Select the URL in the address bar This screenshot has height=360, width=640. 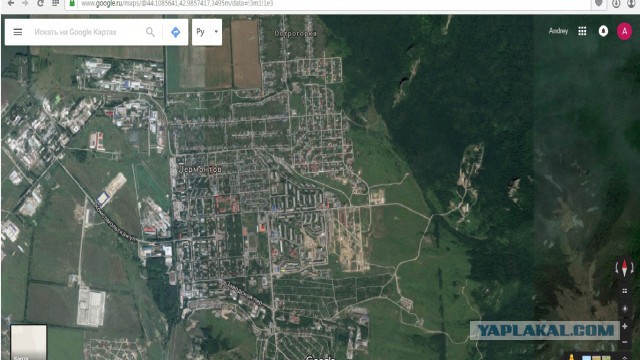click(x=177, y=3)
